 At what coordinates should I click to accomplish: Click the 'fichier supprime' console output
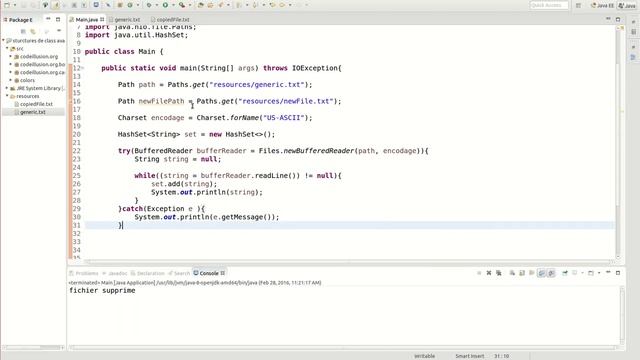pos(102,291)
